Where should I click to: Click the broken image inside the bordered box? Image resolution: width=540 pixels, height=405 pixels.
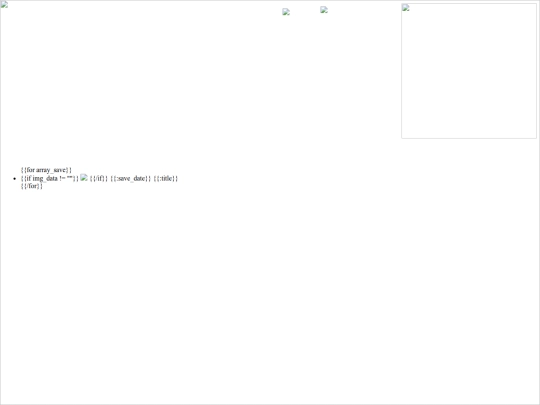[x=406, y=8]
